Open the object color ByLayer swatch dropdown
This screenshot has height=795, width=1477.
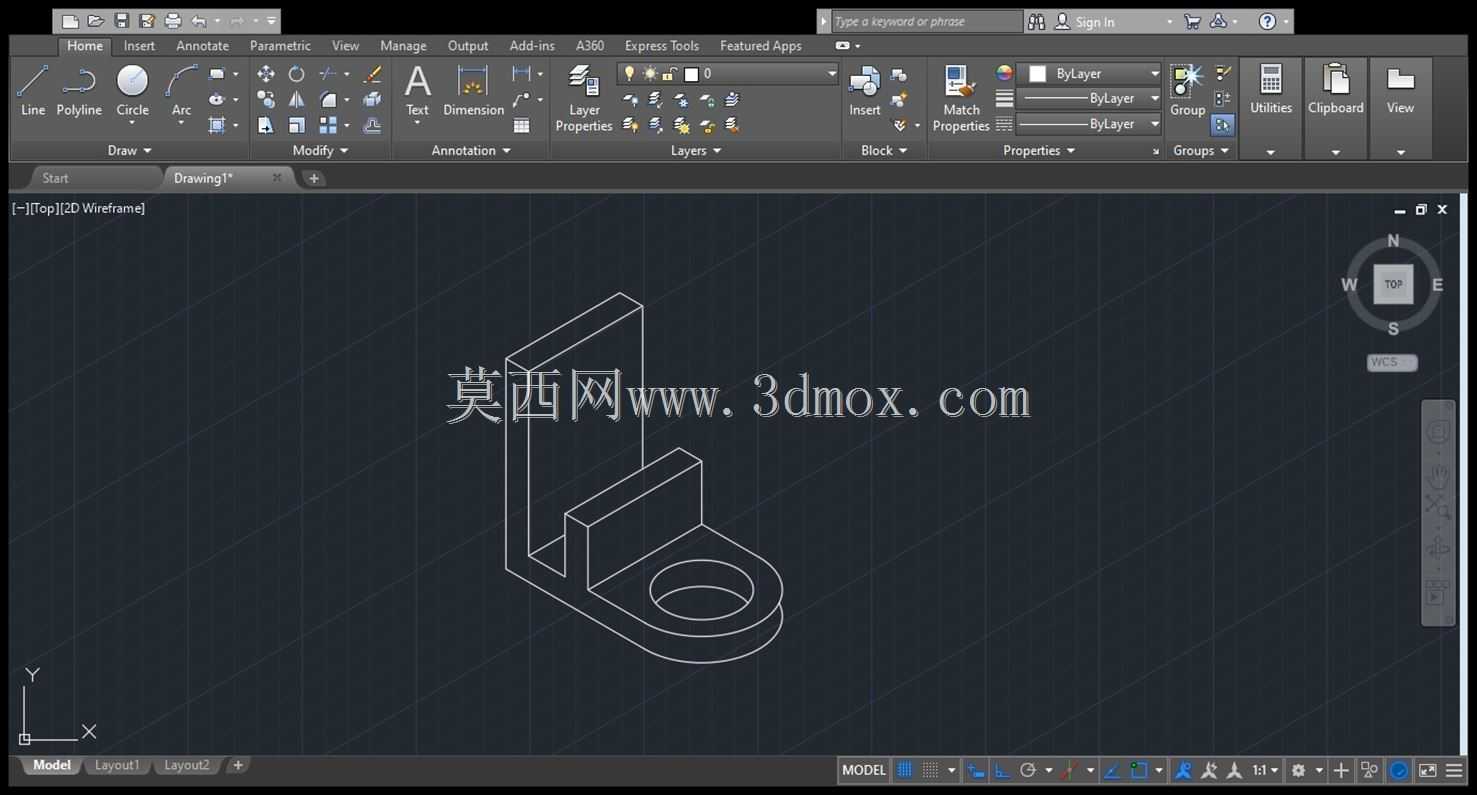coord(1089,73)
